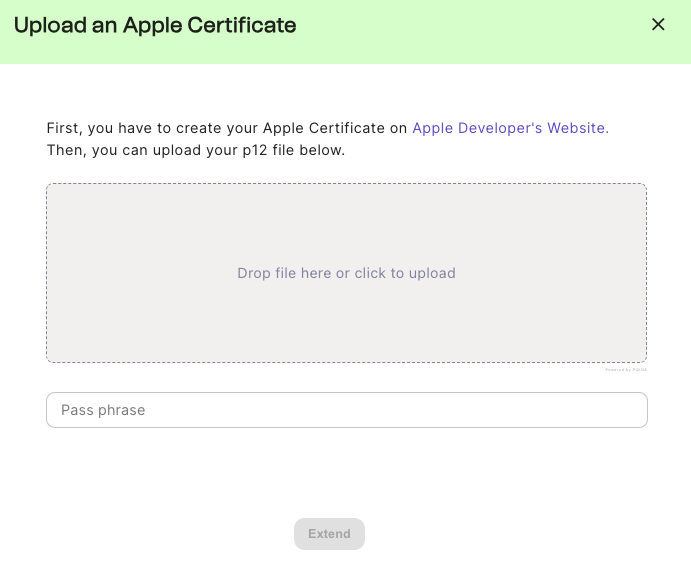The image size is (691, 575).
Task: Click the X in the header corner
Action: click(x=658, y=25)
